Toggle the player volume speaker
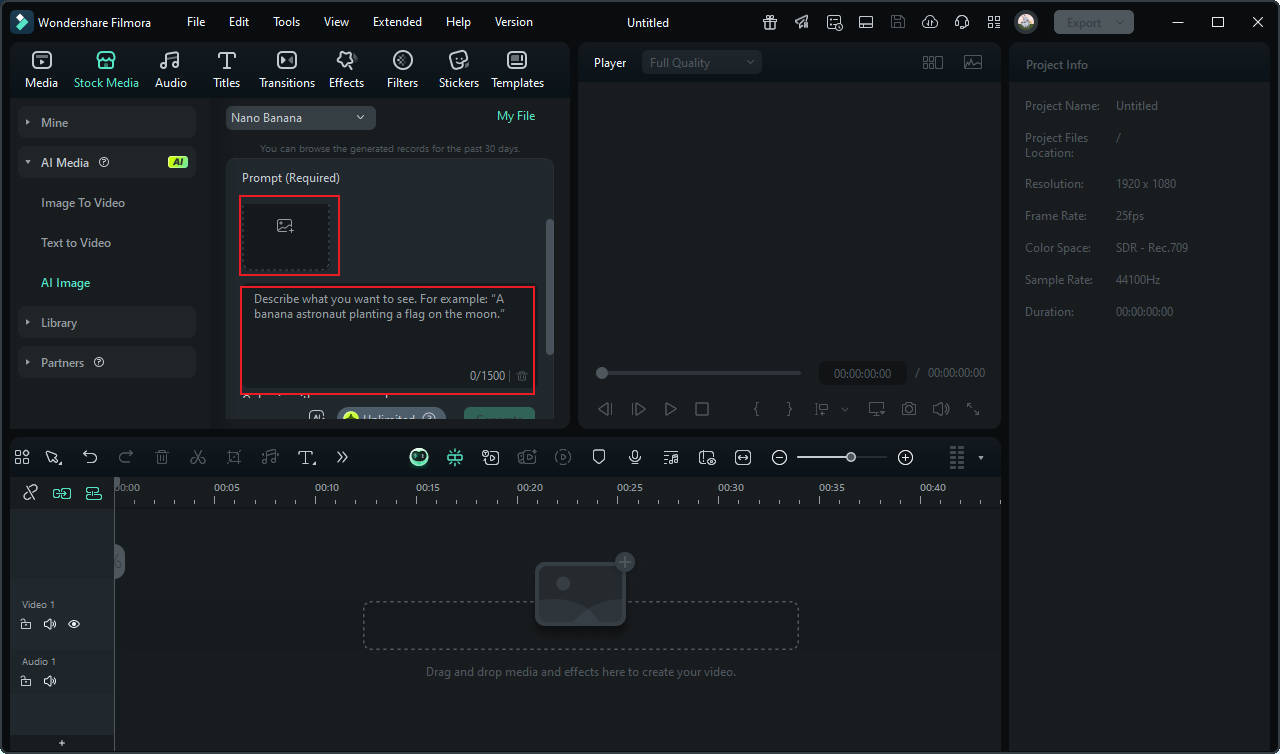The height and width of the screenshot is (754, 1280). click(941, 409)
